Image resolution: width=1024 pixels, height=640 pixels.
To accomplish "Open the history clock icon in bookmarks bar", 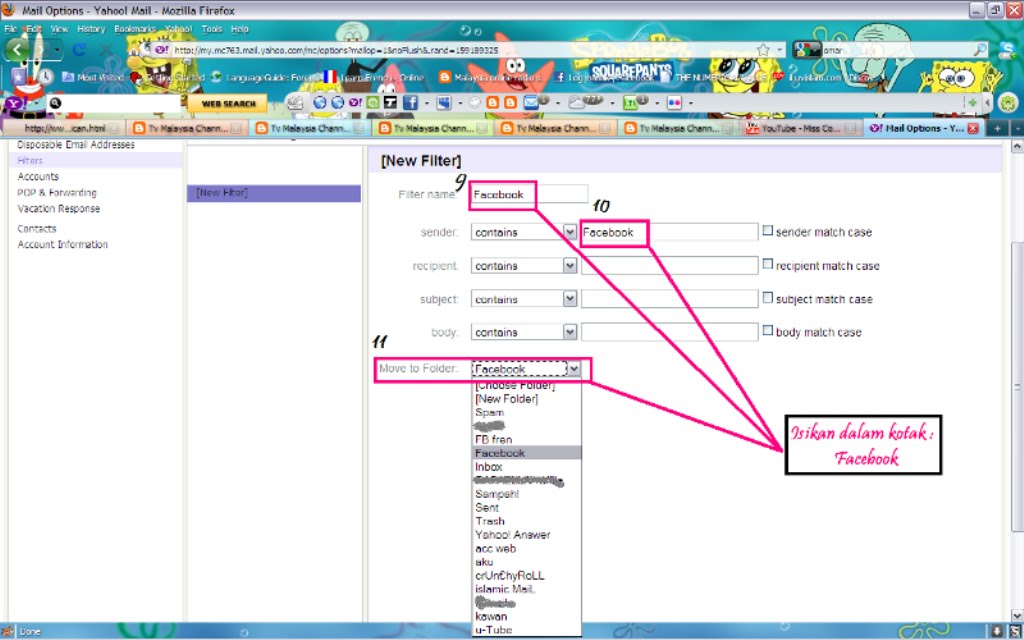I will click(44, 76).
